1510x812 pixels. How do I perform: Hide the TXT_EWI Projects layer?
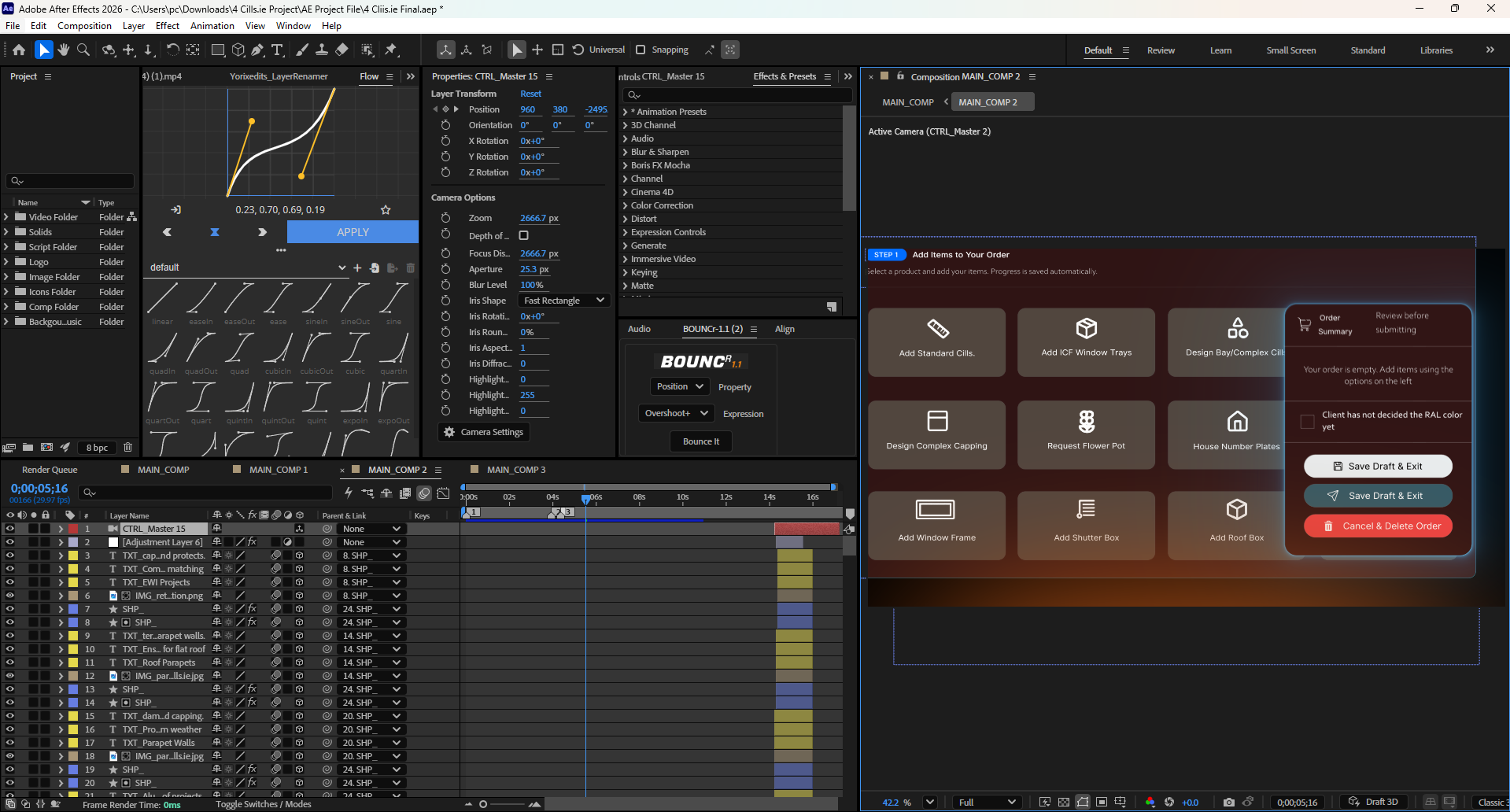[x=9, y=582]
